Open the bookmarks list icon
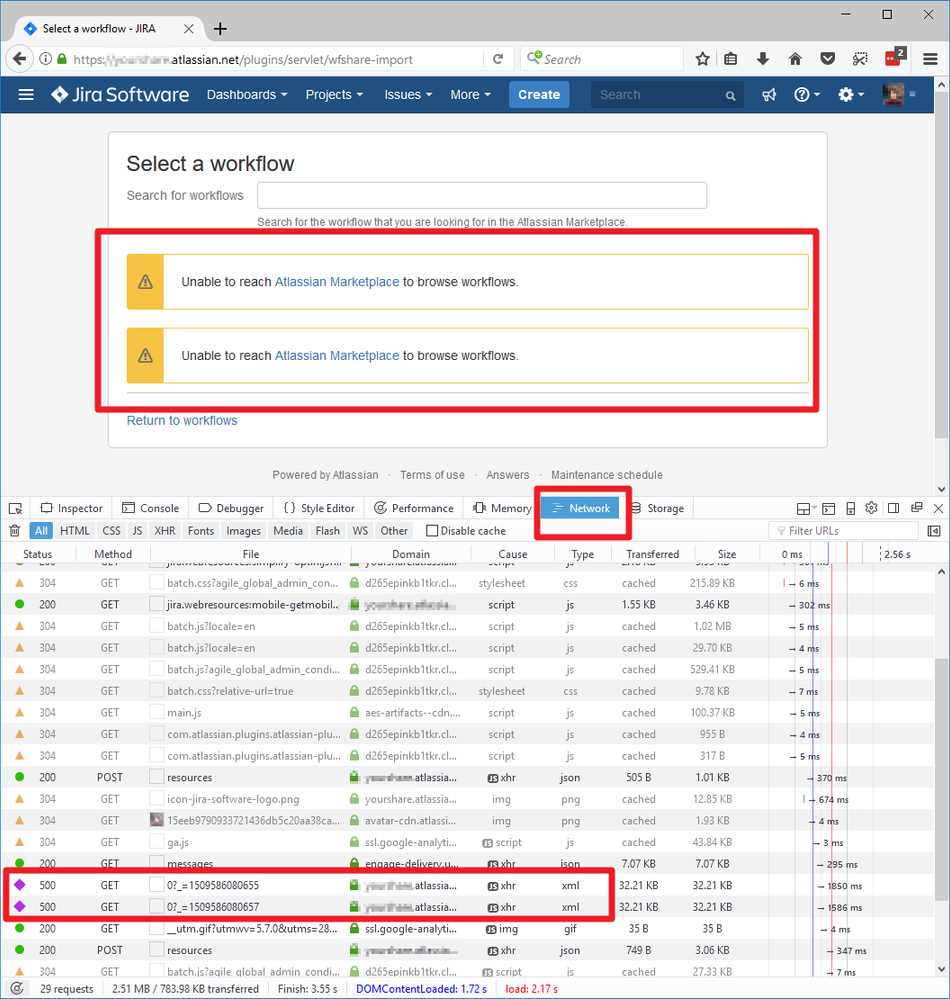This screenshot has width=950, height=999. tap(731, 59)
